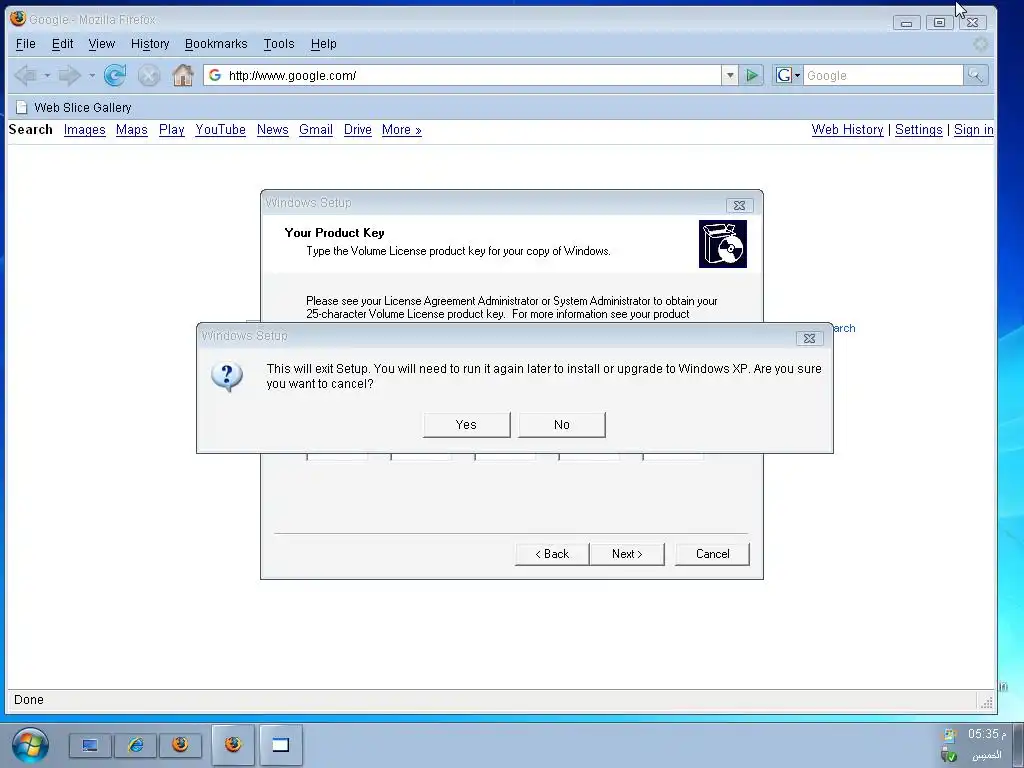Open the Google Settings link
This screenshot has width=1024, height=768.
918,130
